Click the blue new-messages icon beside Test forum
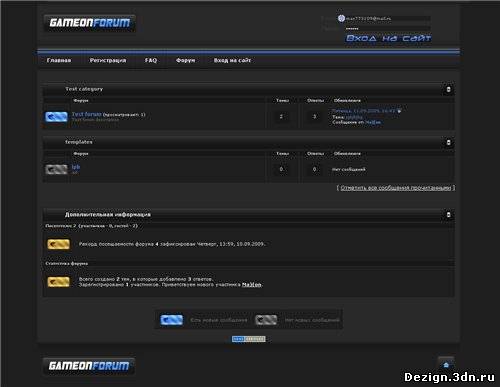Viewport: 500px width, 387px height. 56,116
